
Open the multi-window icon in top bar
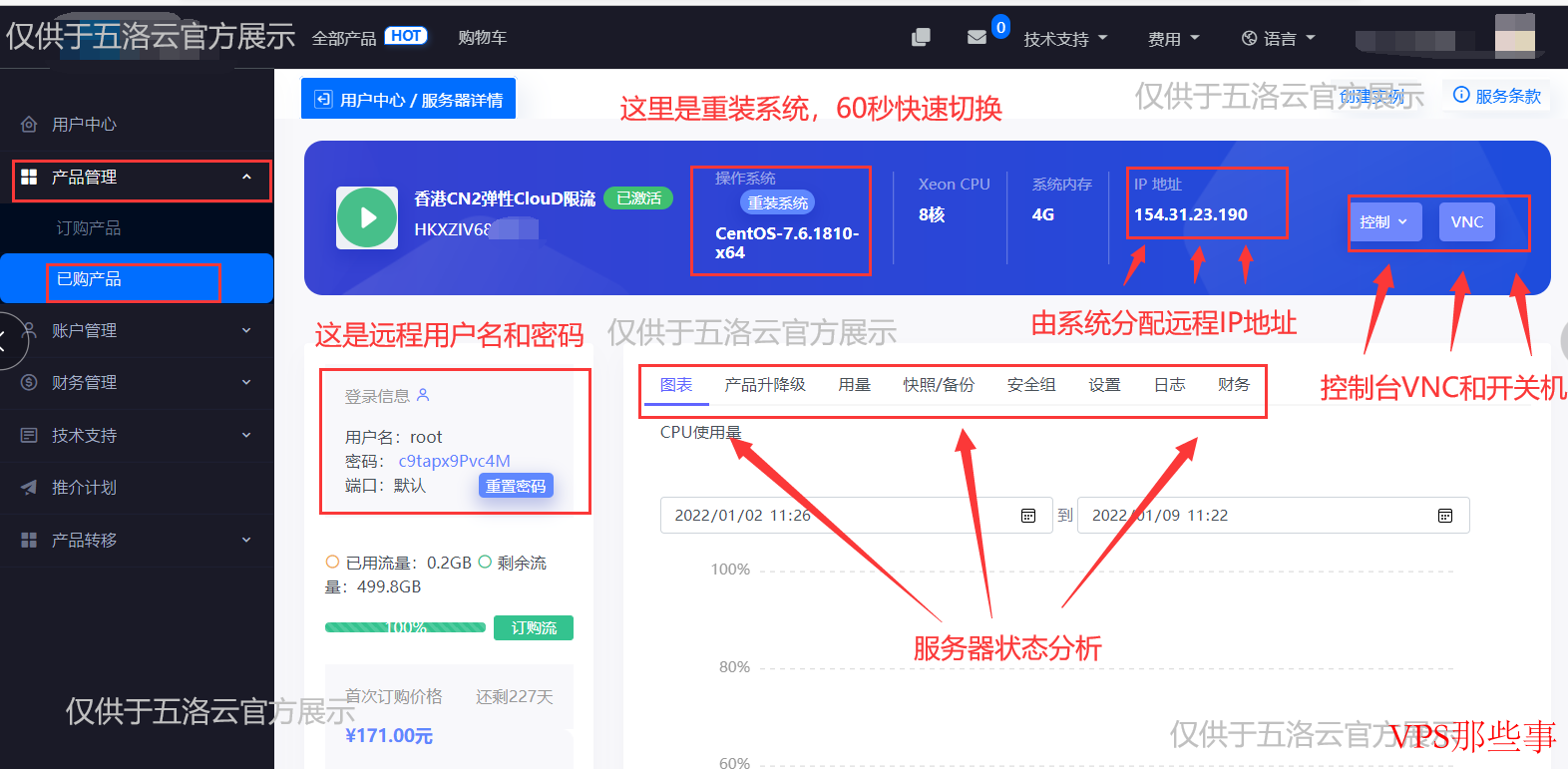tap(921, 37)
